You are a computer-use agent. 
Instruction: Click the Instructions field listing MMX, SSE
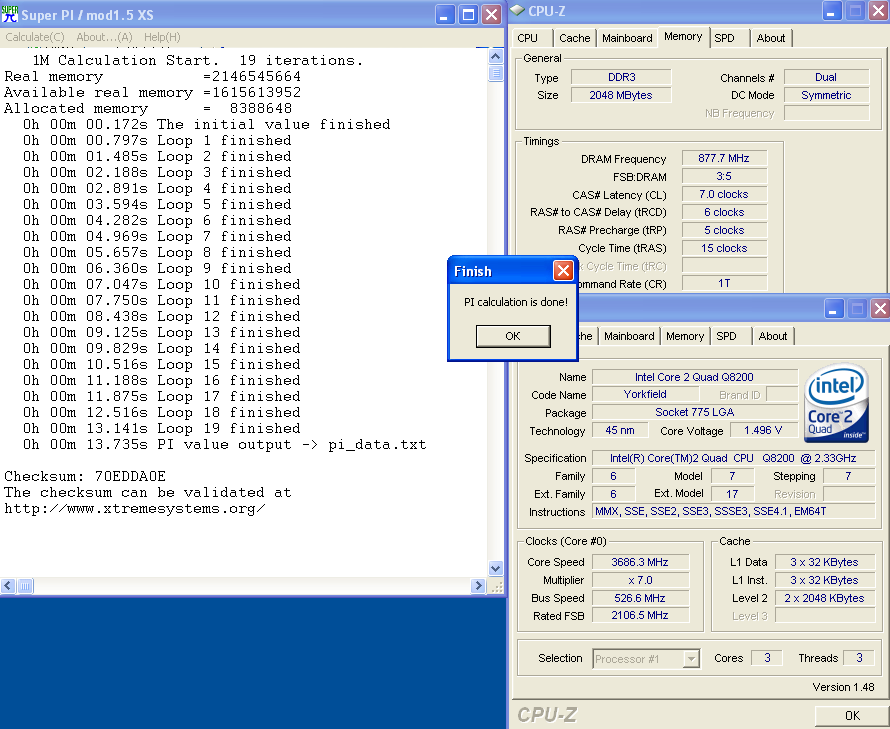[x=733, y=512]
